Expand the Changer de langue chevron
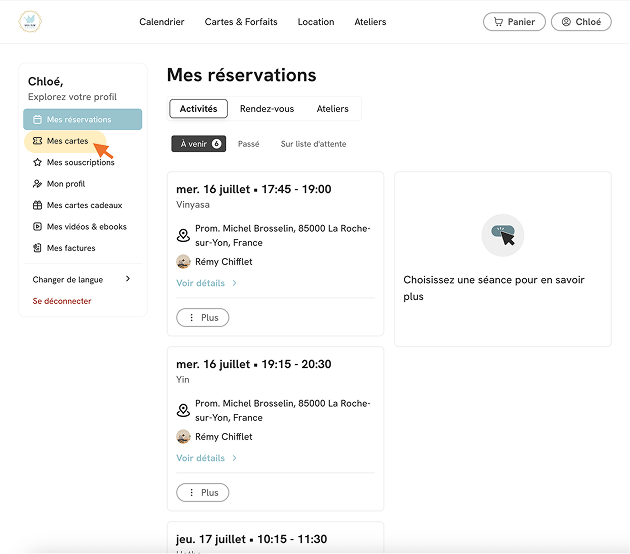 click(128, 279)
